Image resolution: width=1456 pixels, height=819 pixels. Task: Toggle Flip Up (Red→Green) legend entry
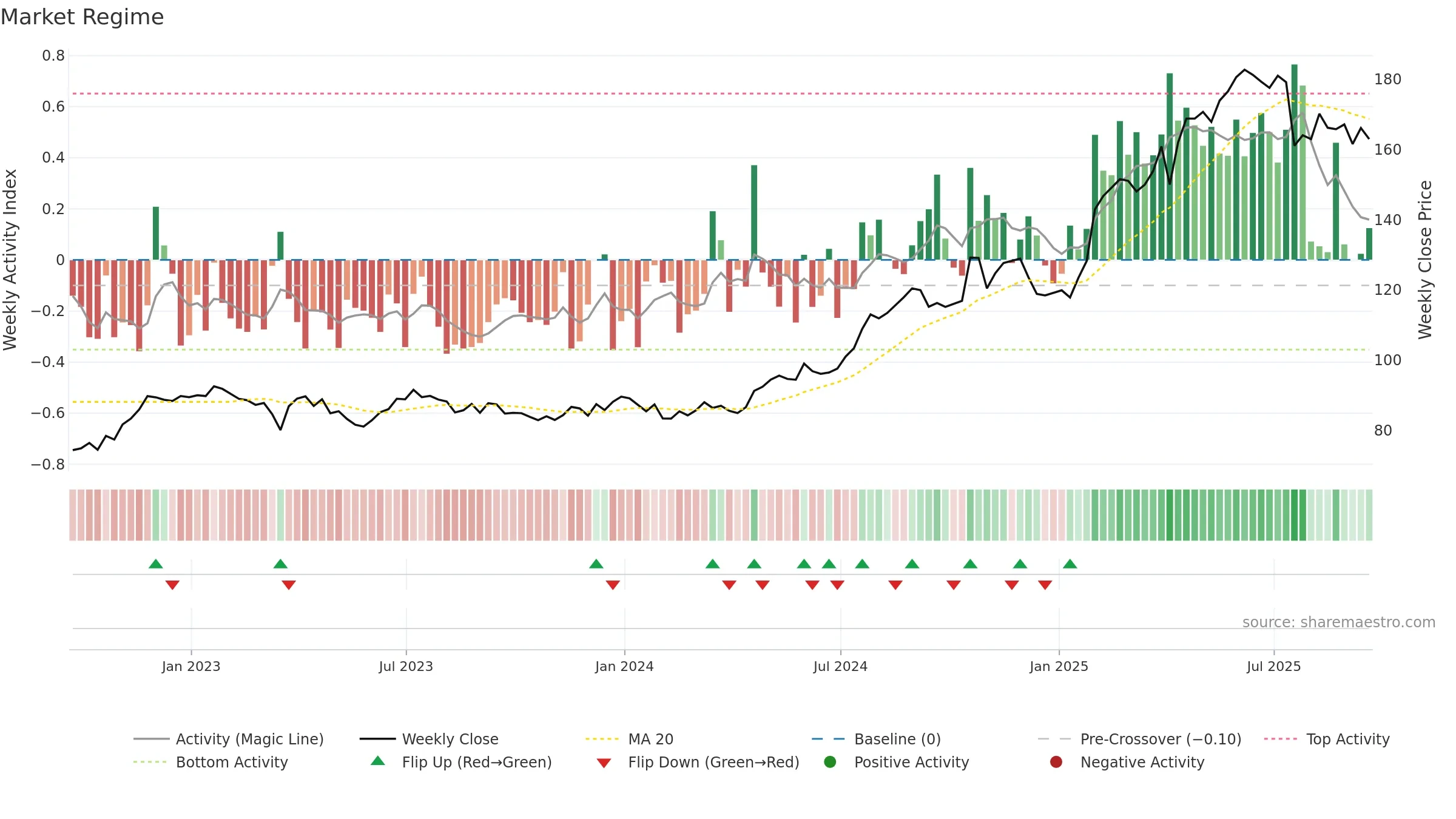[461, 762]
